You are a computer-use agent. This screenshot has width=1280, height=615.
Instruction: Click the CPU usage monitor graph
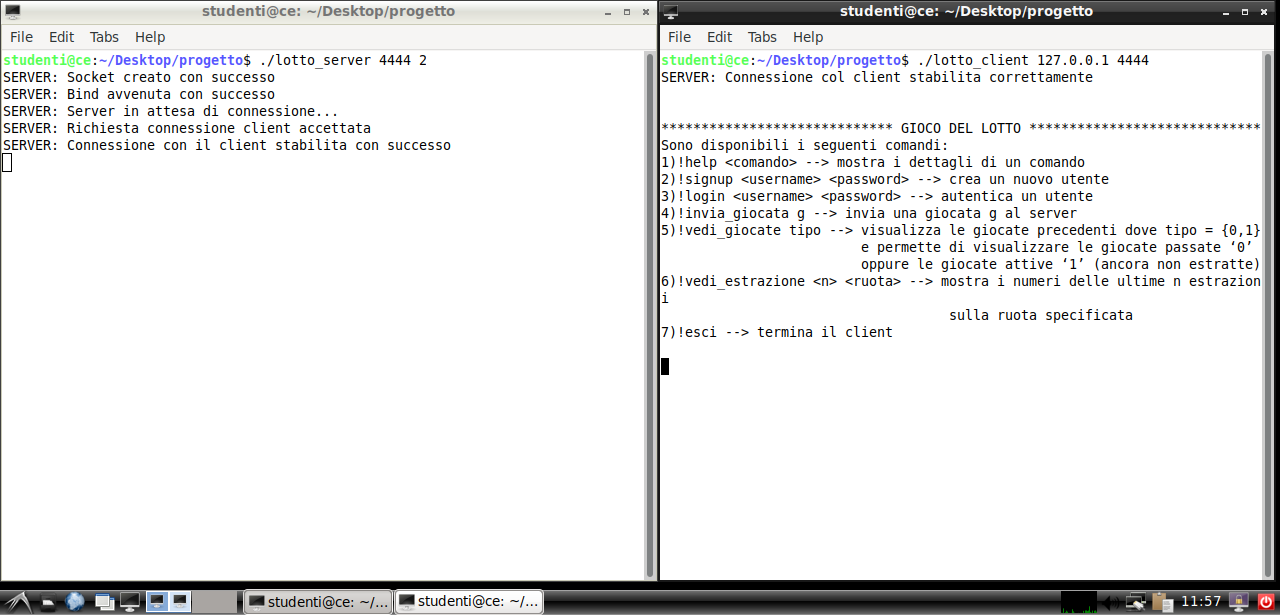[x=1079, y=602]
